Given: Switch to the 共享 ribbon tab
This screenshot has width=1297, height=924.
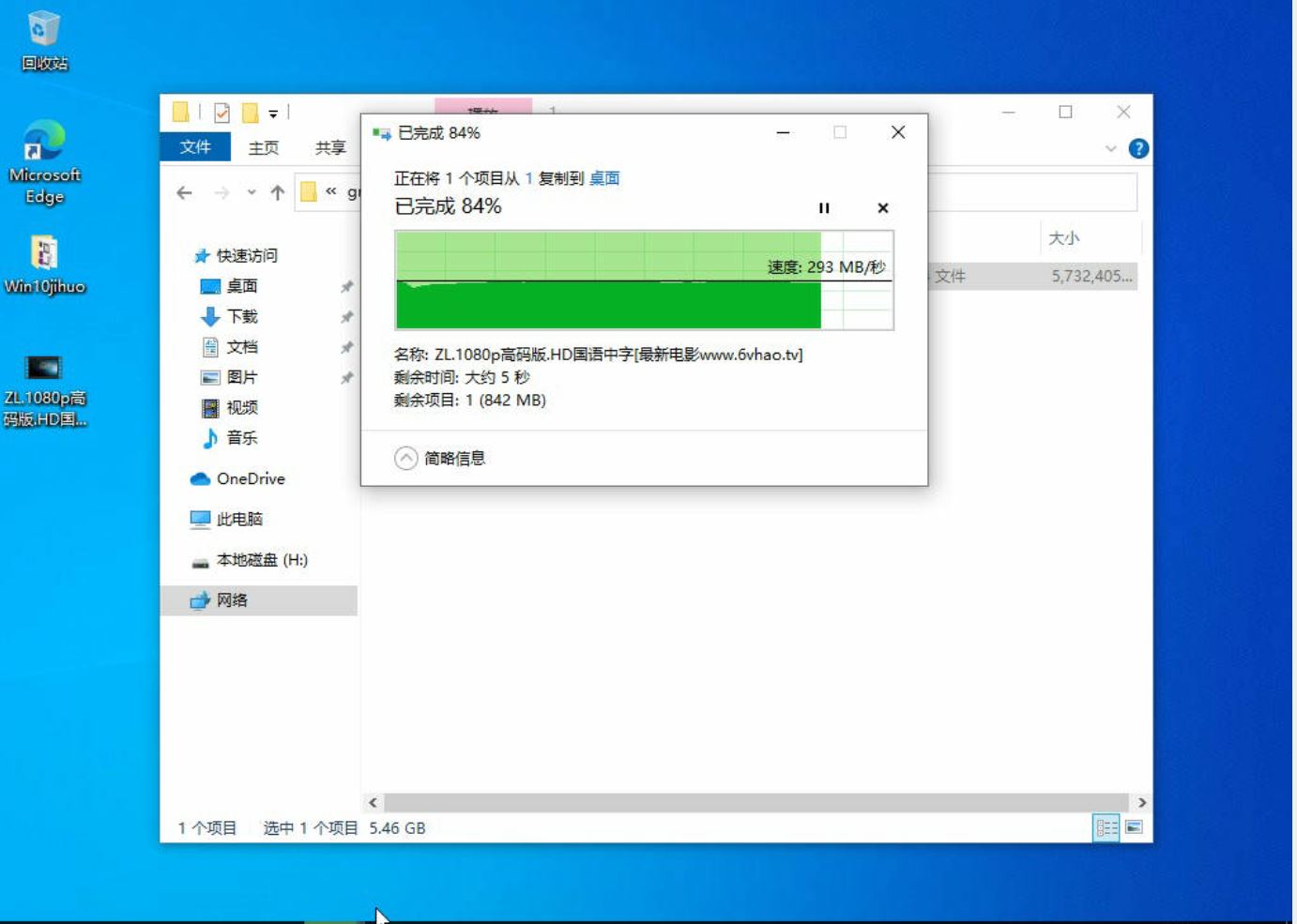Looking at the screenshot, I should coord(330,147).
